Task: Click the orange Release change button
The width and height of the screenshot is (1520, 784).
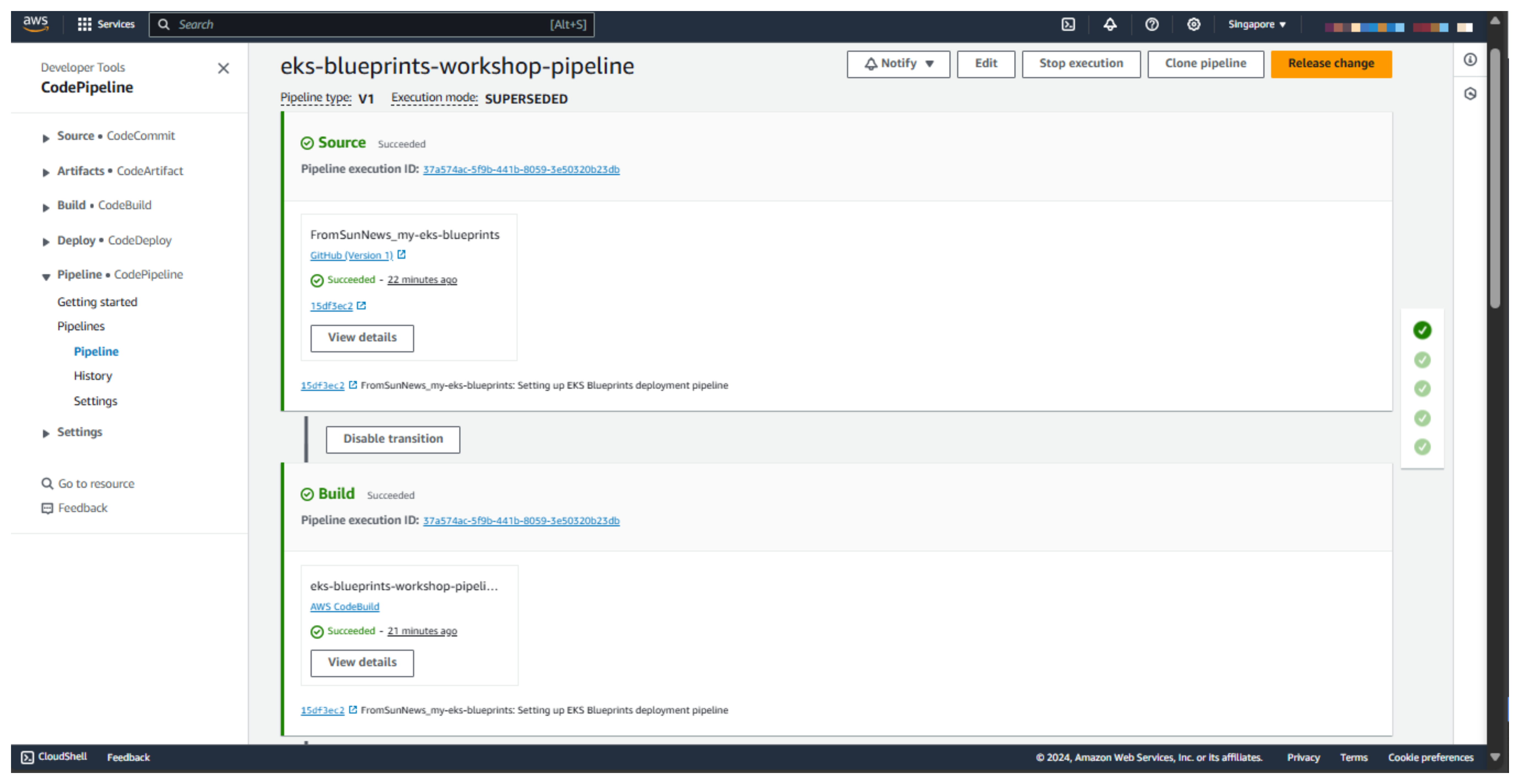Action: click(1331, 64)
